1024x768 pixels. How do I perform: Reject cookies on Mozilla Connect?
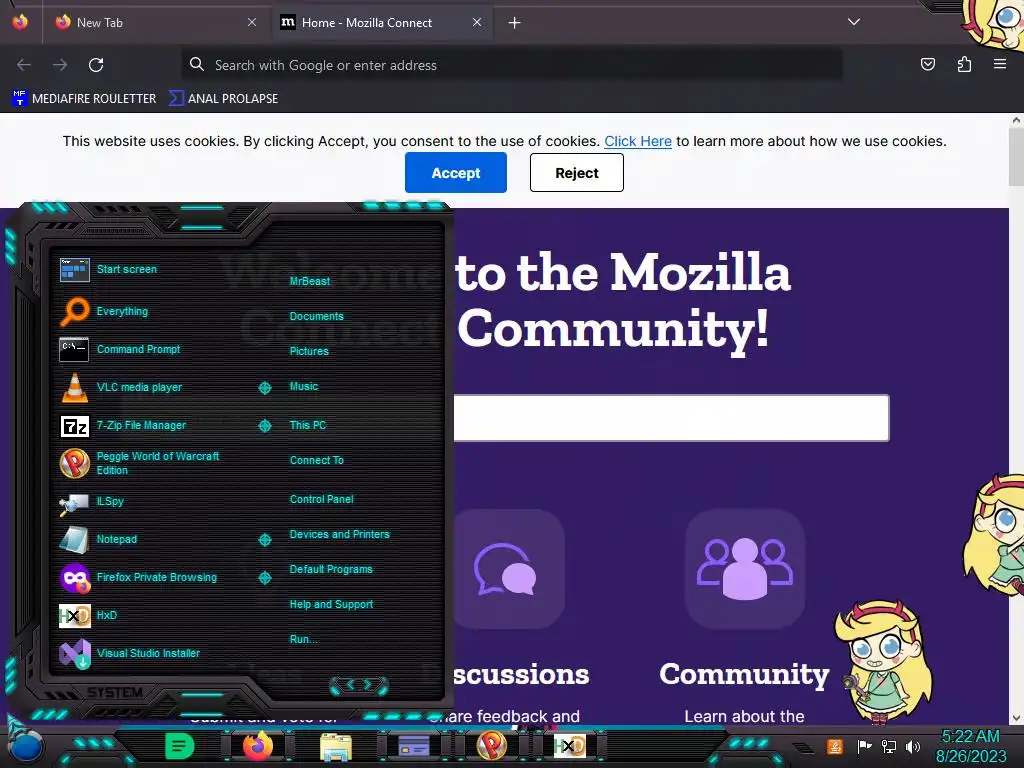pos(577,172)
